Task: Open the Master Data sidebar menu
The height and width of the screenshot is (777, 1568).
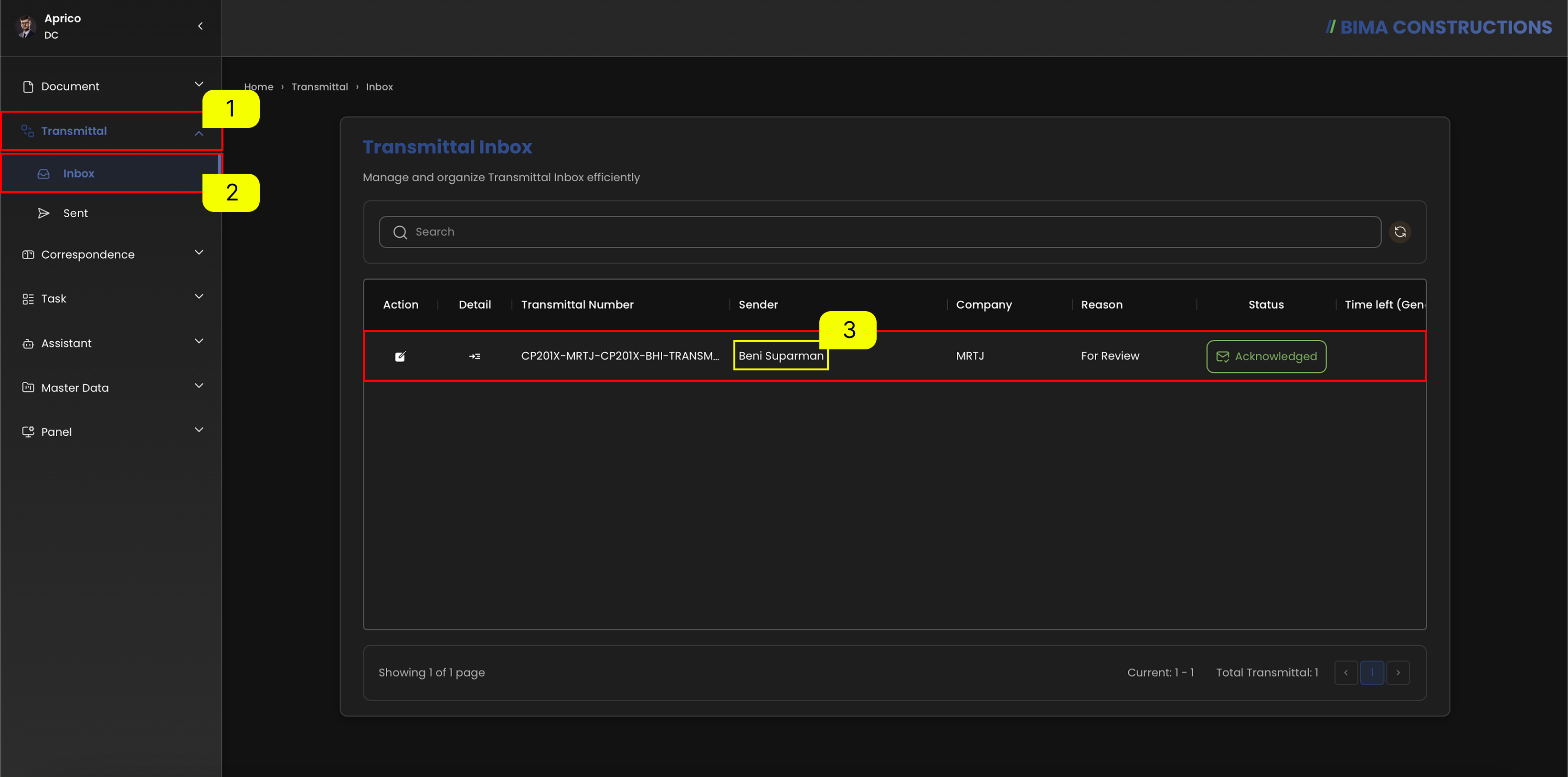Action: click(x=111, y=388)
